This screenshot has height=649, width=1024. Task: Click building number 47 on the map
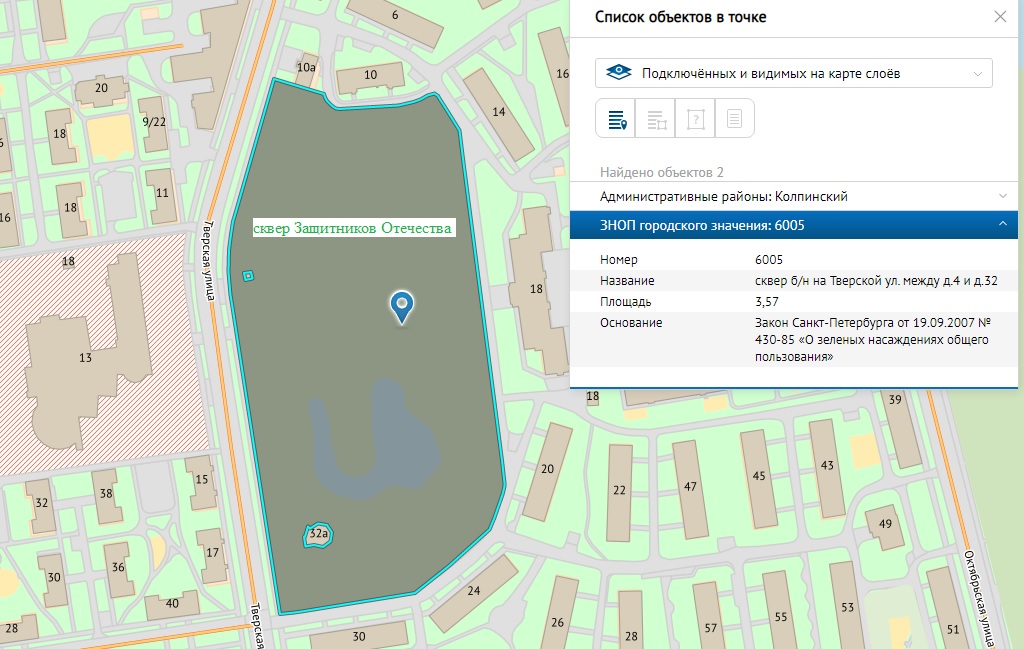pos(690,486)
